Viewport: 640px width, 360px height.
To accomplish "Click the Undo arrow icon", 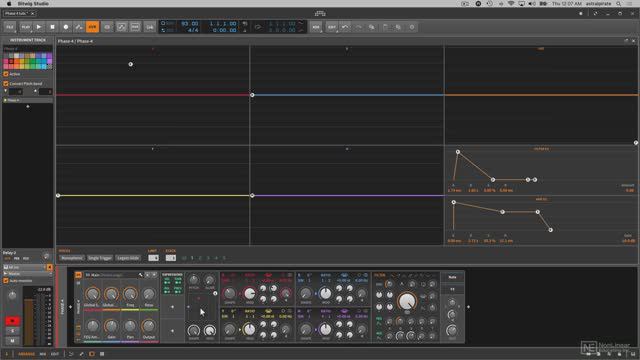I will click(345, 27).
